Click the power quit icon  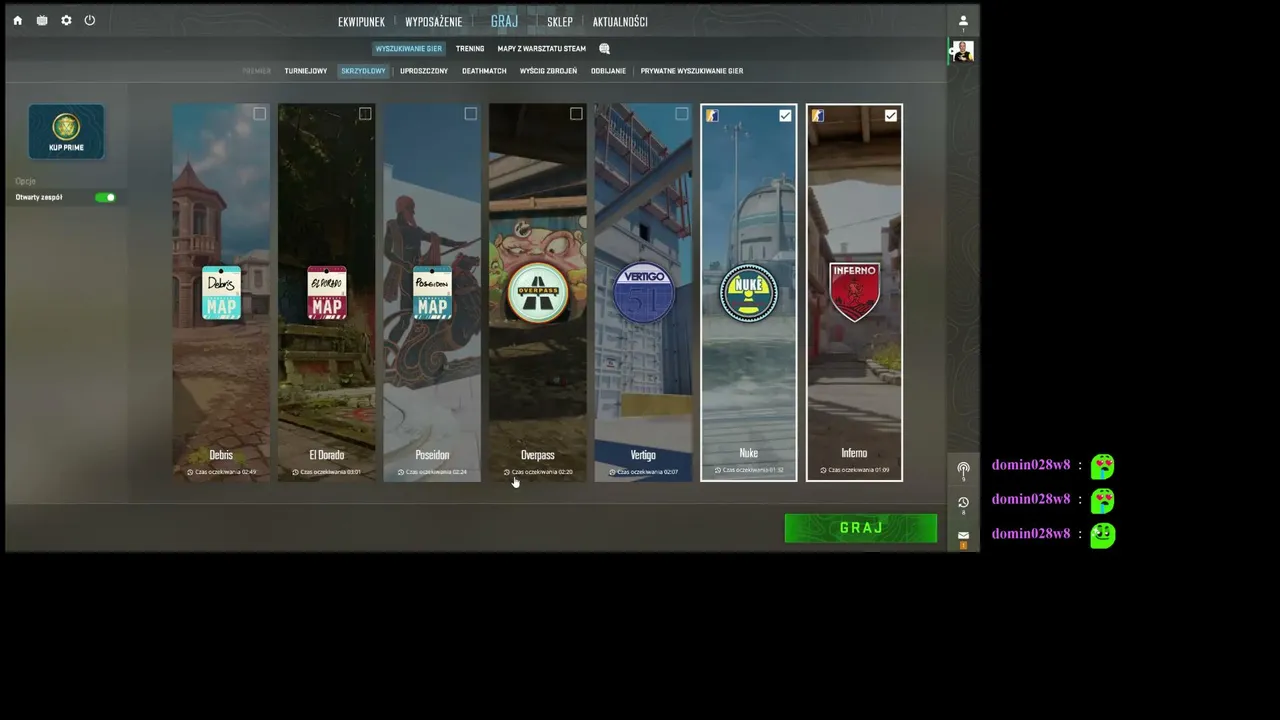[x=90, y=20]
